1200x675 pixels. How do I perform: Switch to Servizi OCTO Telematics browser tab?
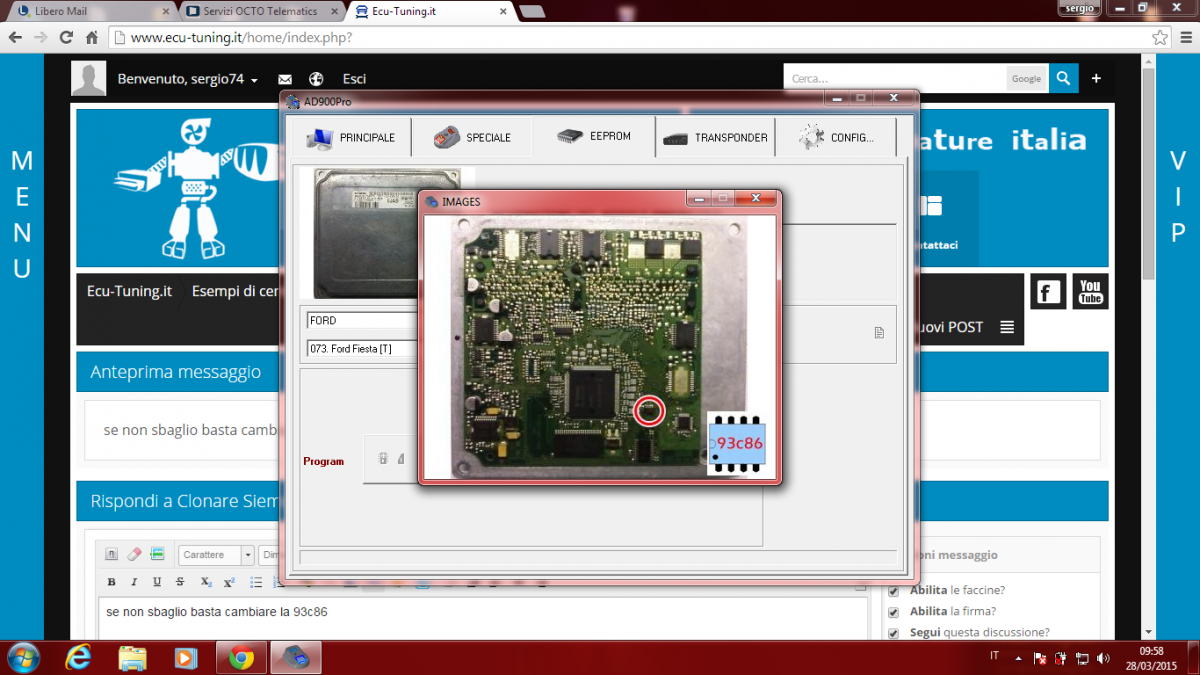260,10
